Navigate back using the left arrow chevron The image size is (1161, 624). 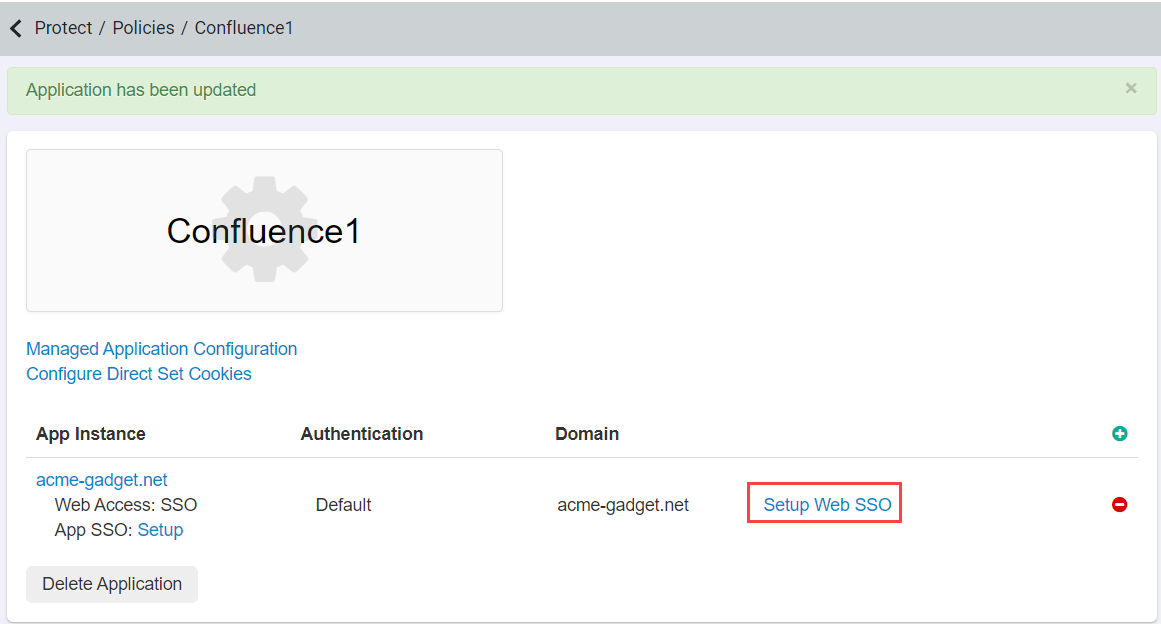15,28
